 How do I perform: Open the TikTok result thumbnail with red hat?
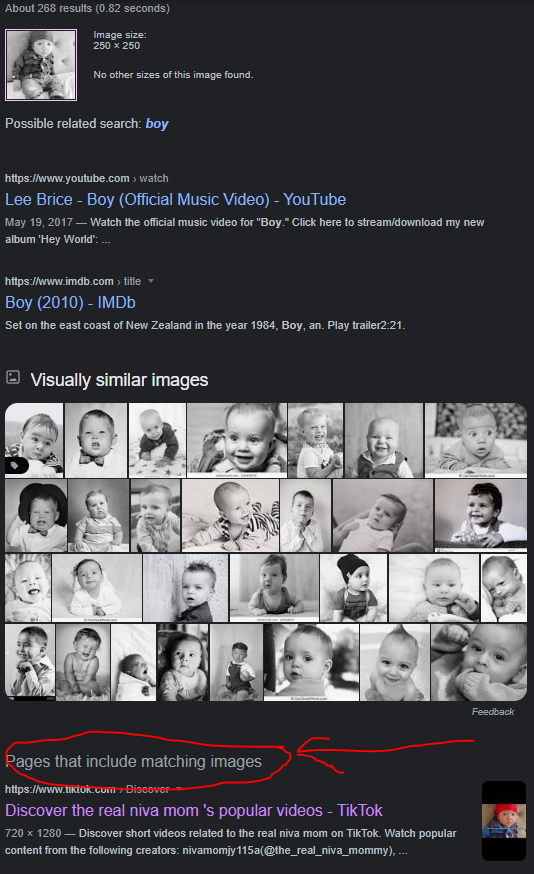[x=504, y=820]
